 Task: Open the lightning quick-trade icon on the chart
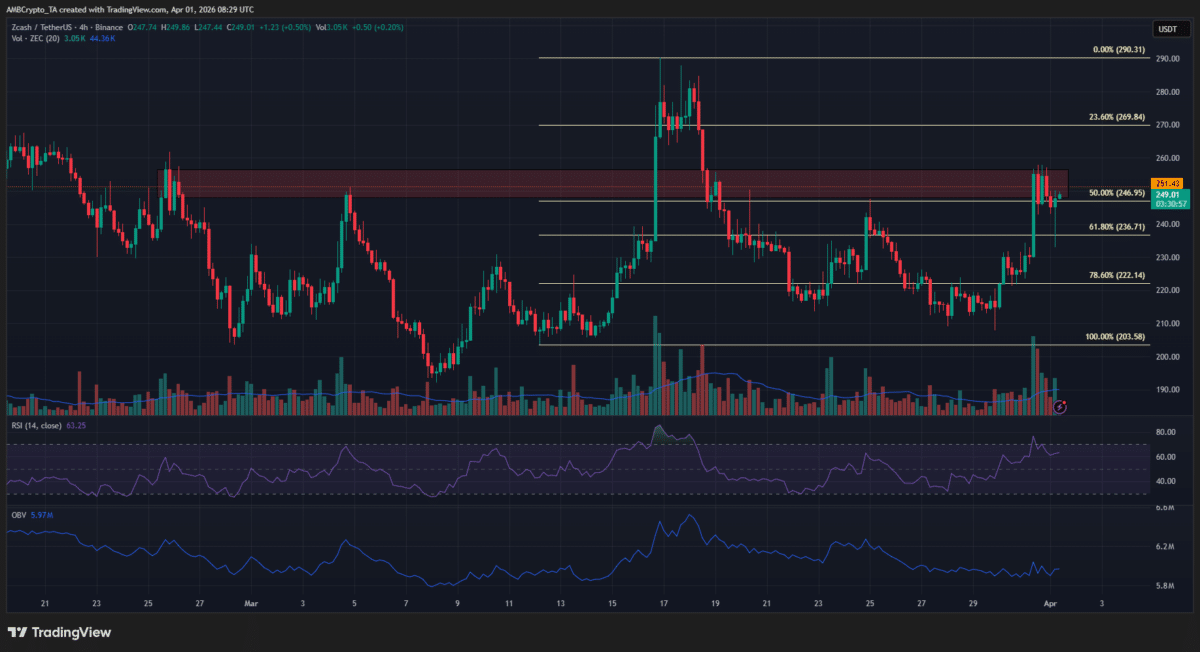tap(1060, 407)
